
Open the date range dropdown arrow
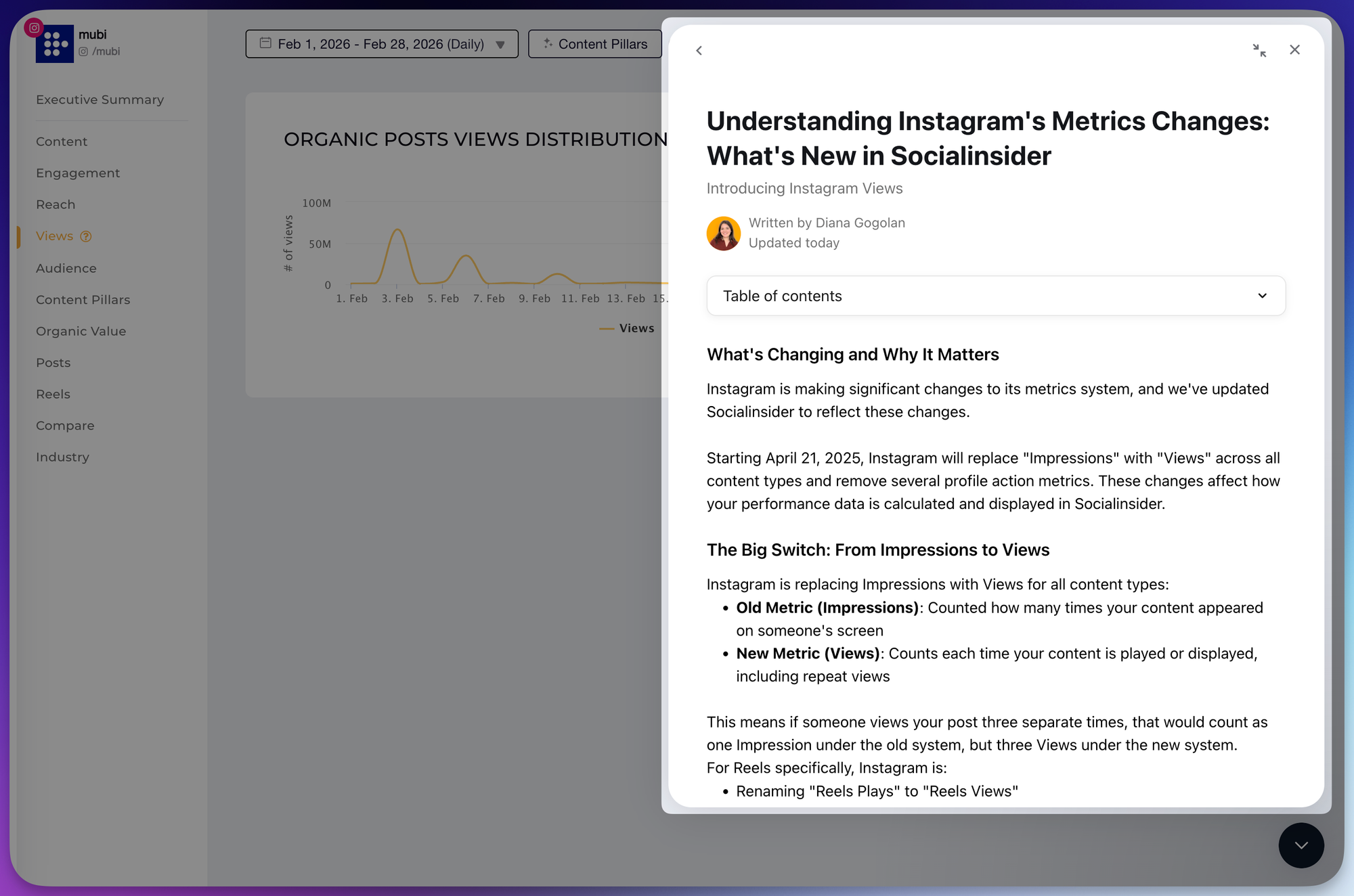500,45
